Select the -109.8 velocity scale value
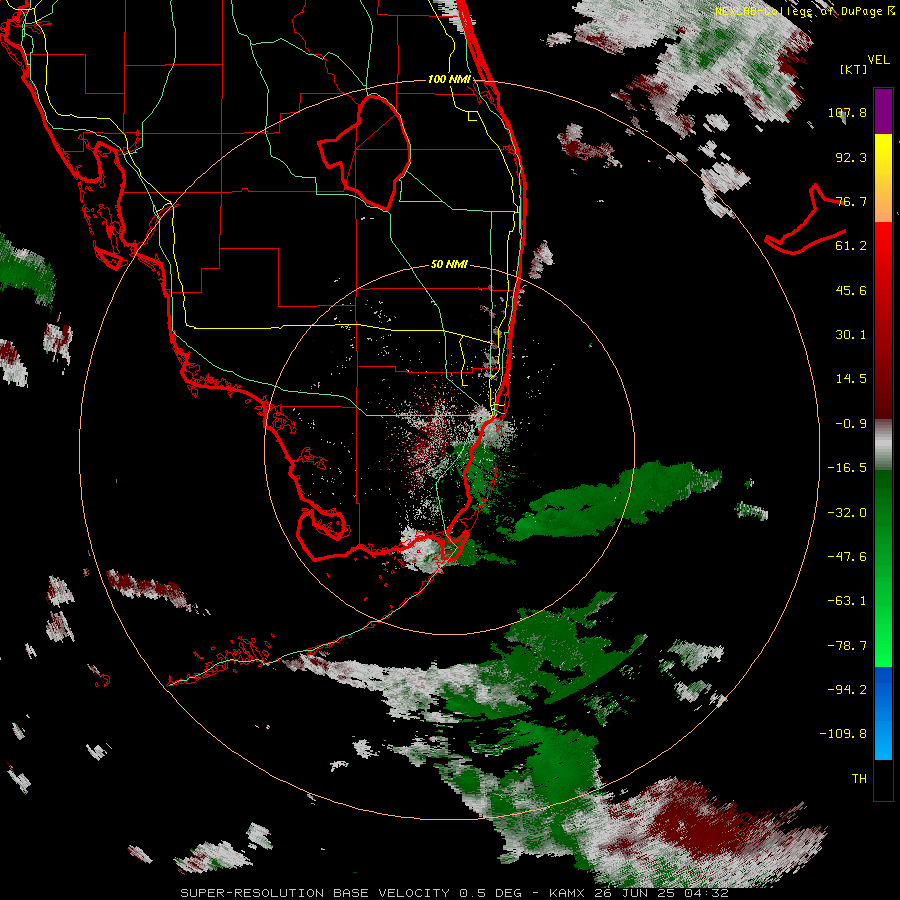900x900 pixels. 843,734
